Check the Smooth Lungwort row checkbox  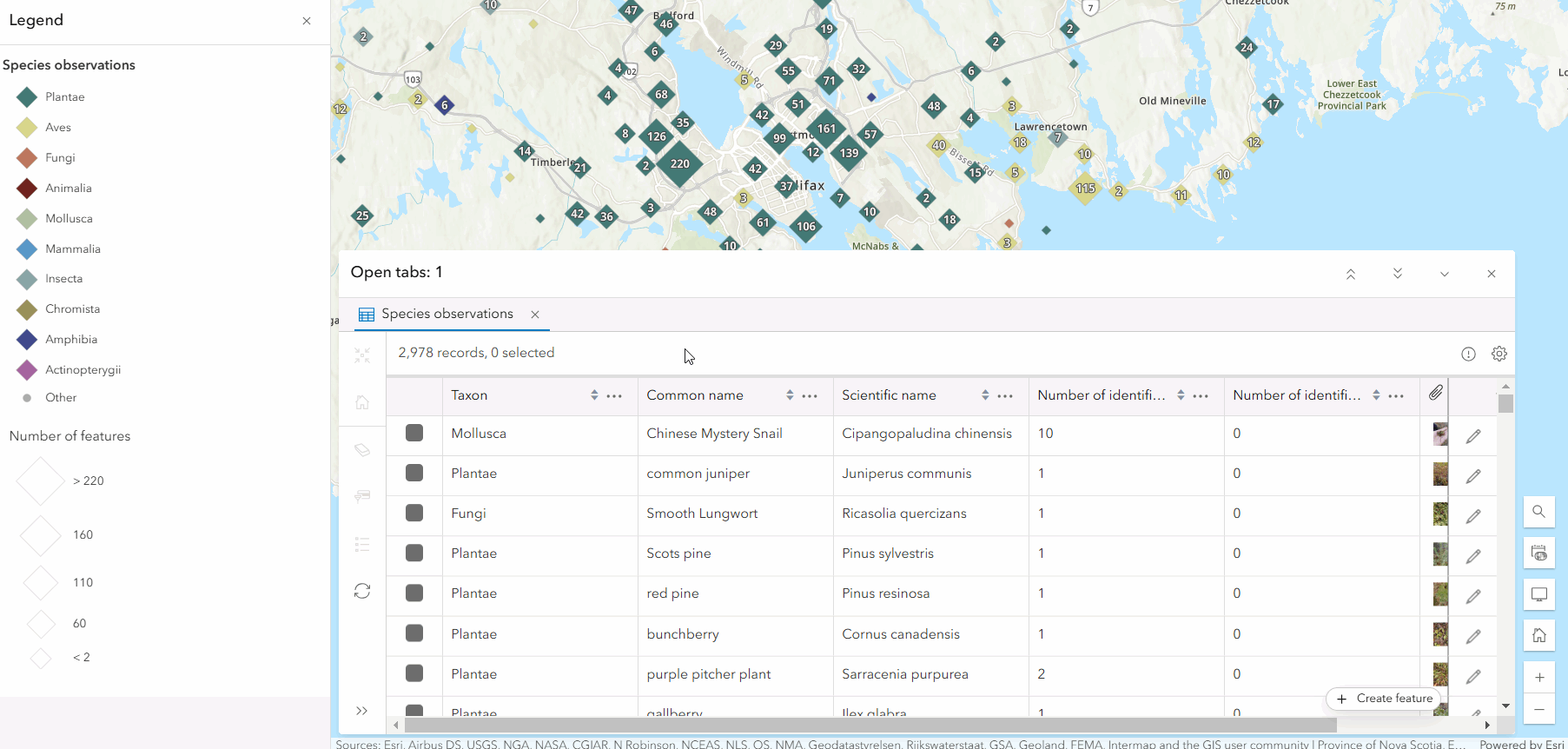point(414,514)
